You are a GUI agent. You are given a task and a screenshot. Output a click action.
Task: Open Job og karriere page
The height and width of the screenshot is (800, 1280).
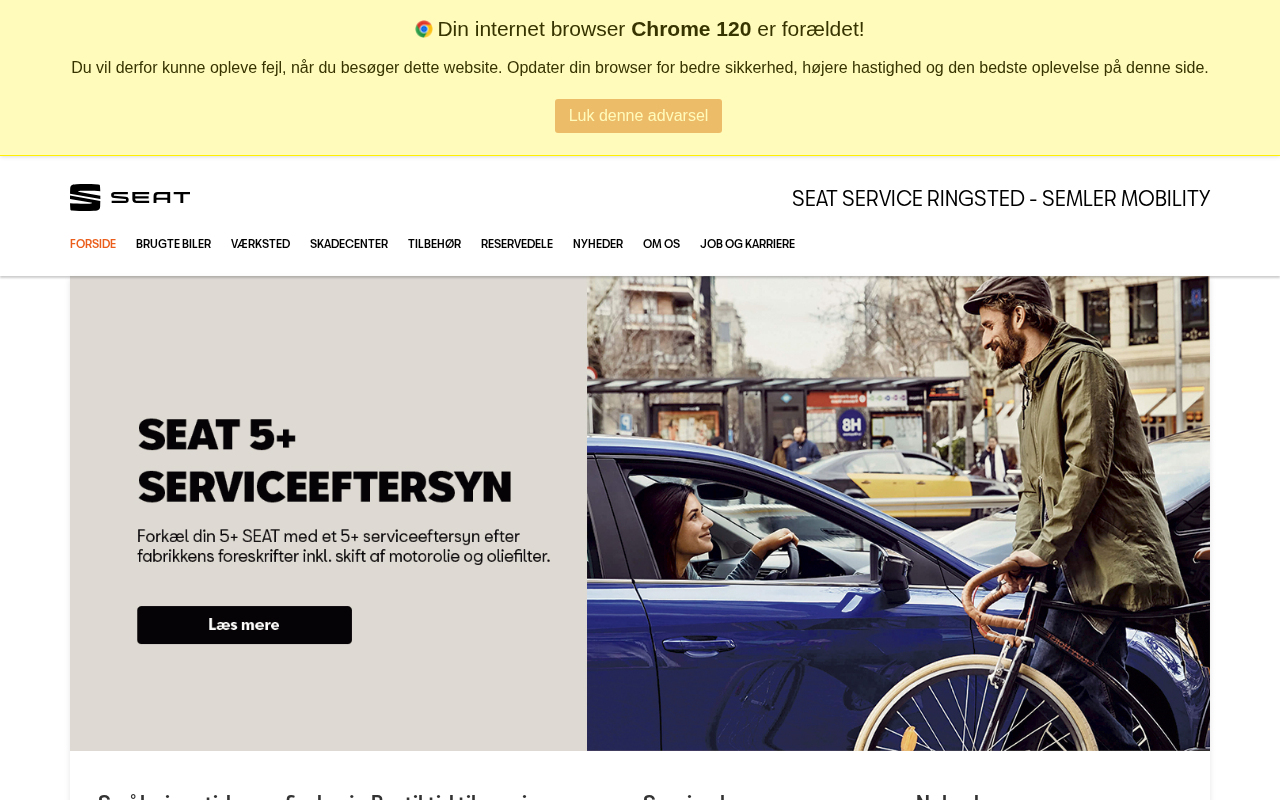pos(747,244)
